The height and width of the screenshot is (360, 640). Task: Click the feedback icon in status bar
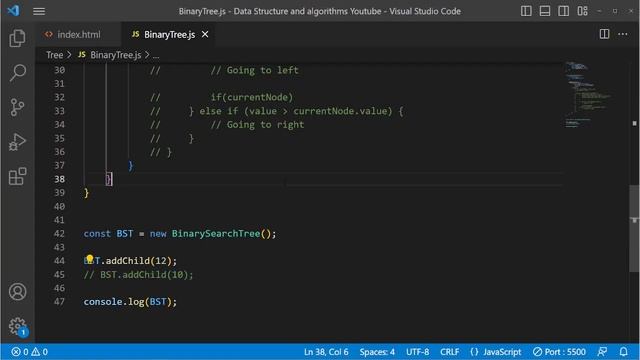point(602,352)
